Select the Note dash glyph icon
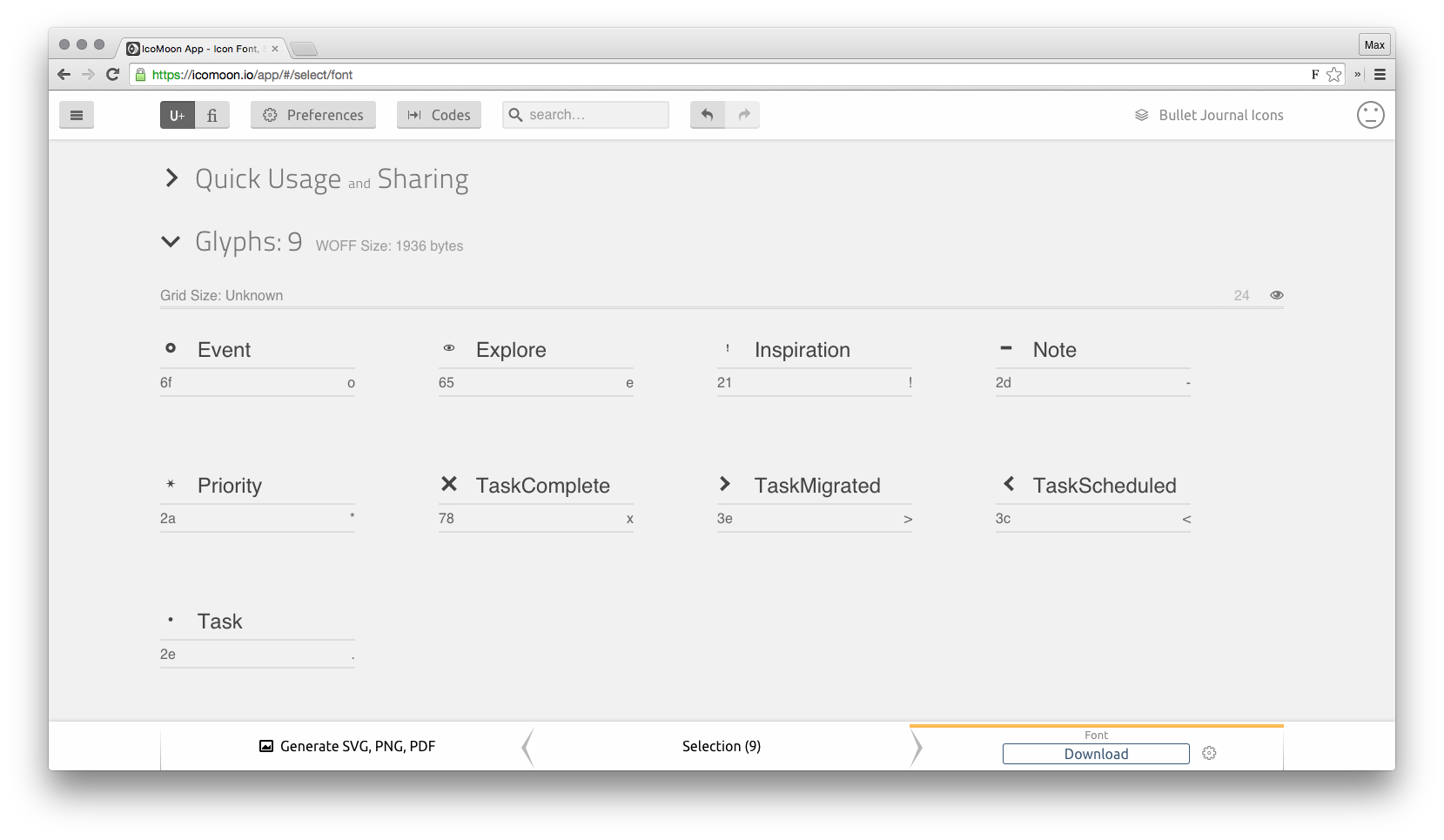Screen dimensions: 1444x840 tap(1006, 348)
